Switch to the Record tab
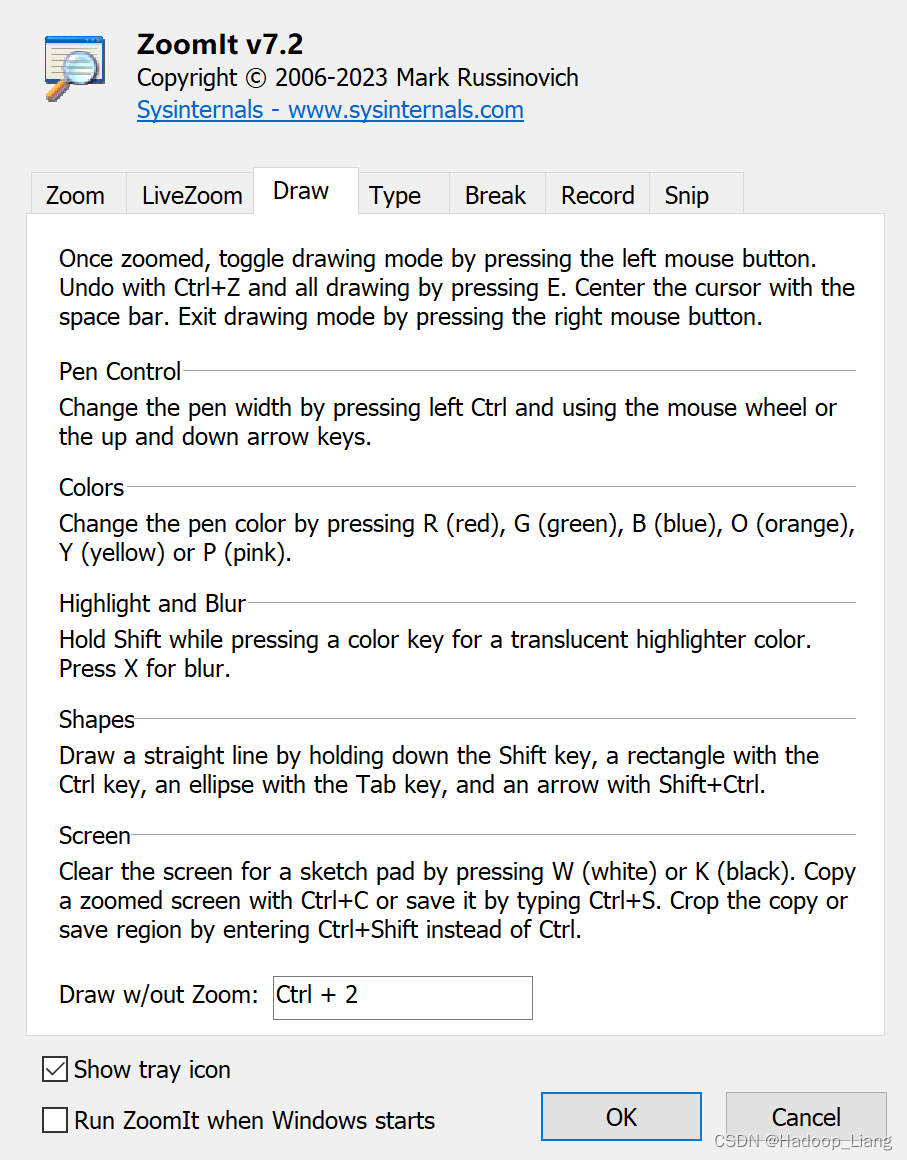907x1160 pixels. point(596,197)
